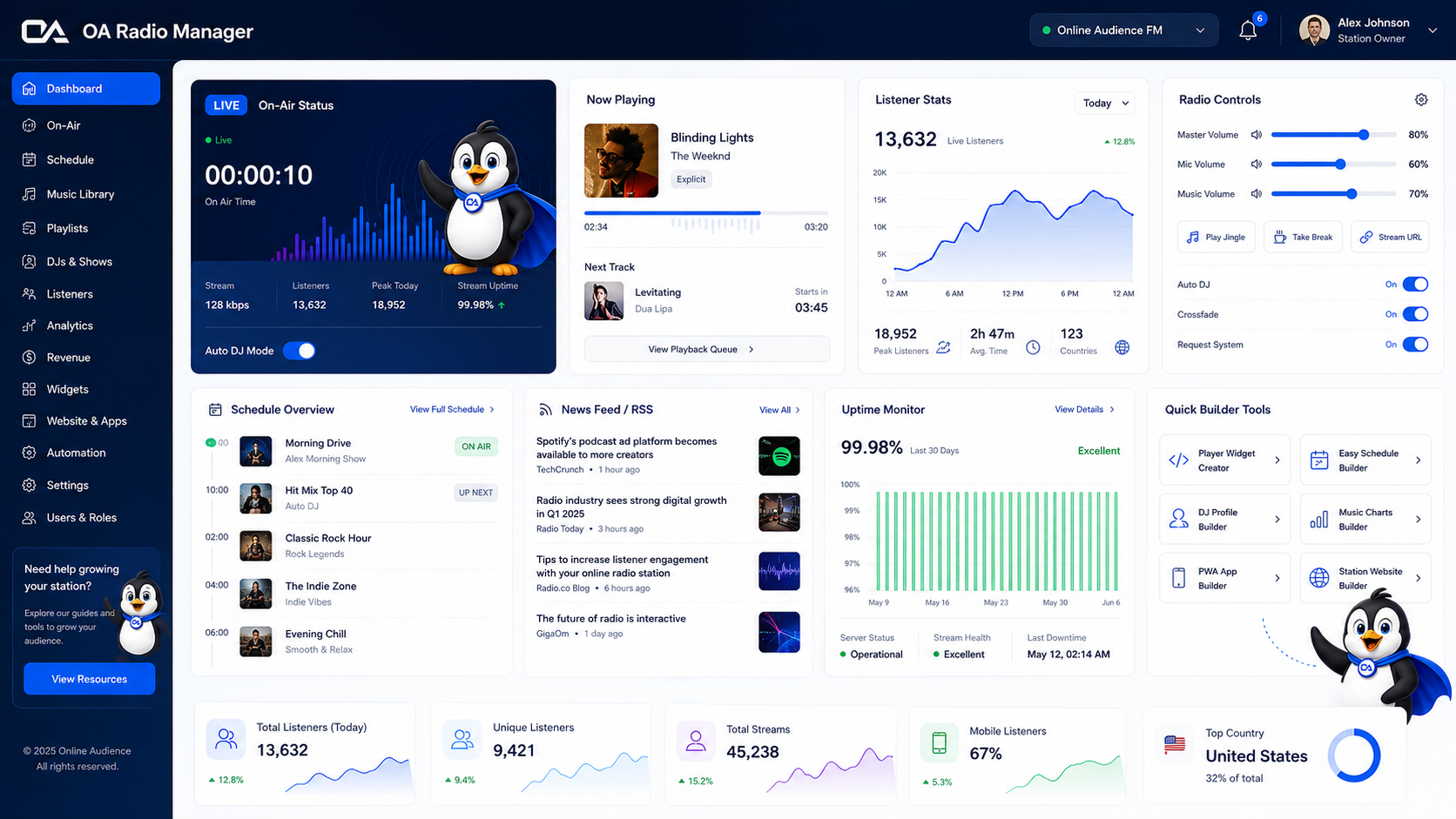Select the Classic Rock Hour schedule row
The width and height of the screenshot is (1456, 819).
tap(351, 546)
